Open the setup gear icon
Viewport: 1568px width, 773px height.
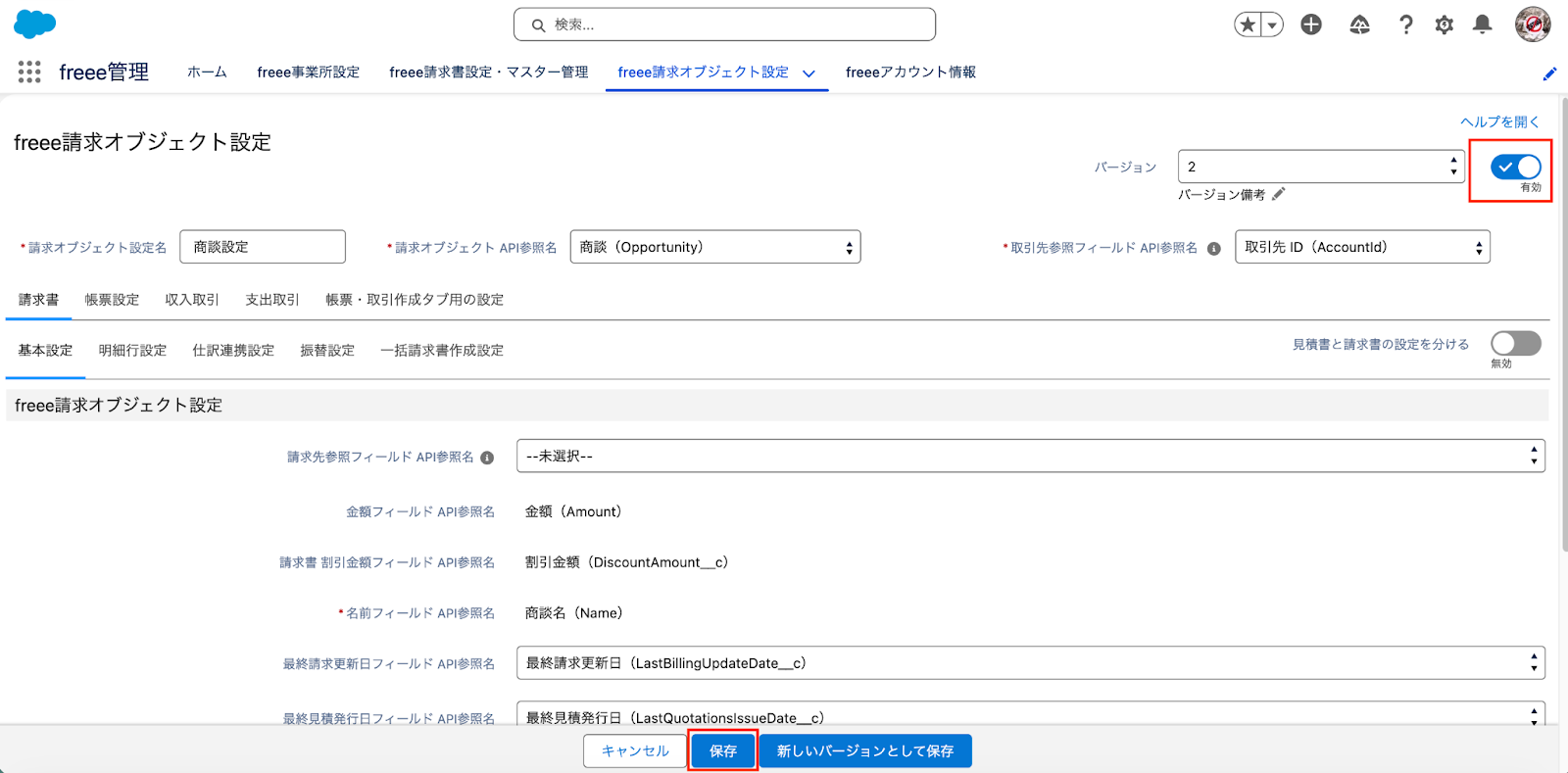click(x=1444, y=24)
